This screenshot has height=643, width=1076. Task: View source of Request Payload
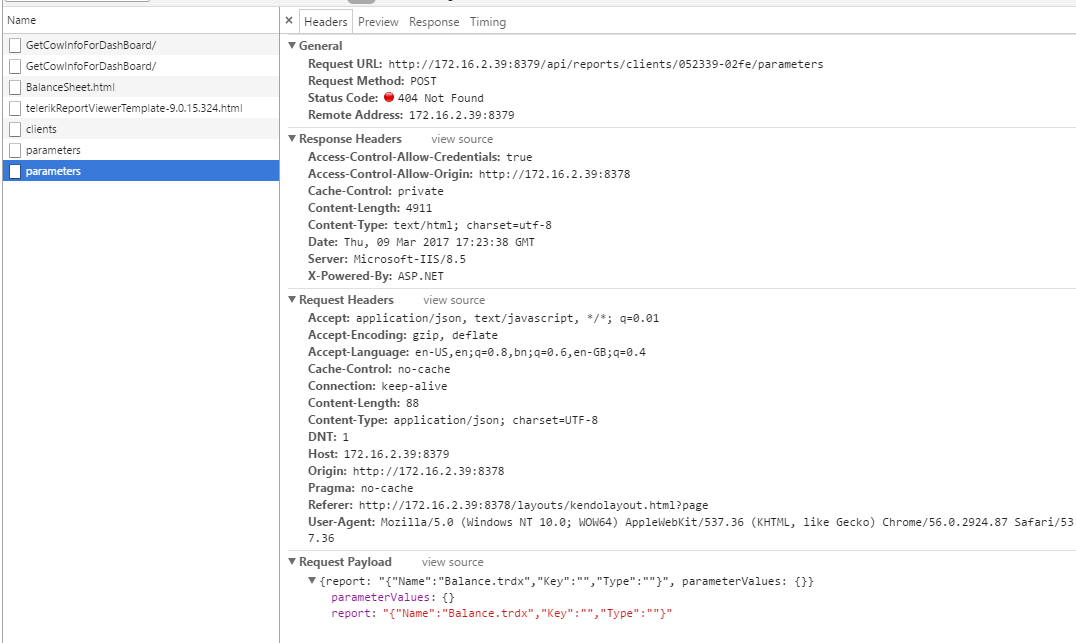coord(452,562)
